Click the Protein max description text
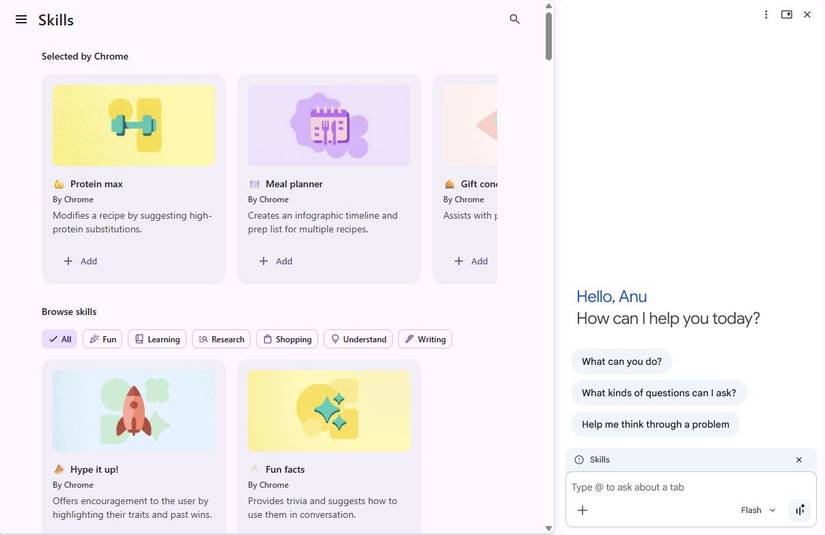This screenshot has width=825, height=535. click(x=132, y=223)
